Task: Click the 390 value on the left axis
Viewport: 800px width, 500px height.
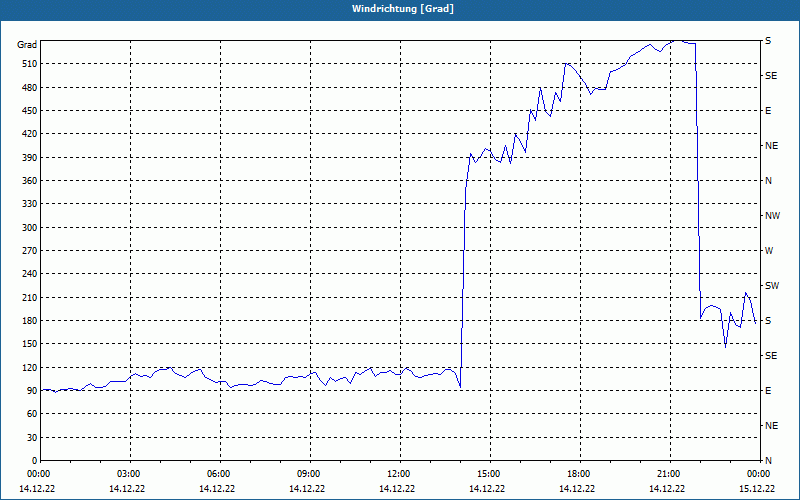Action: pos(30,158)
